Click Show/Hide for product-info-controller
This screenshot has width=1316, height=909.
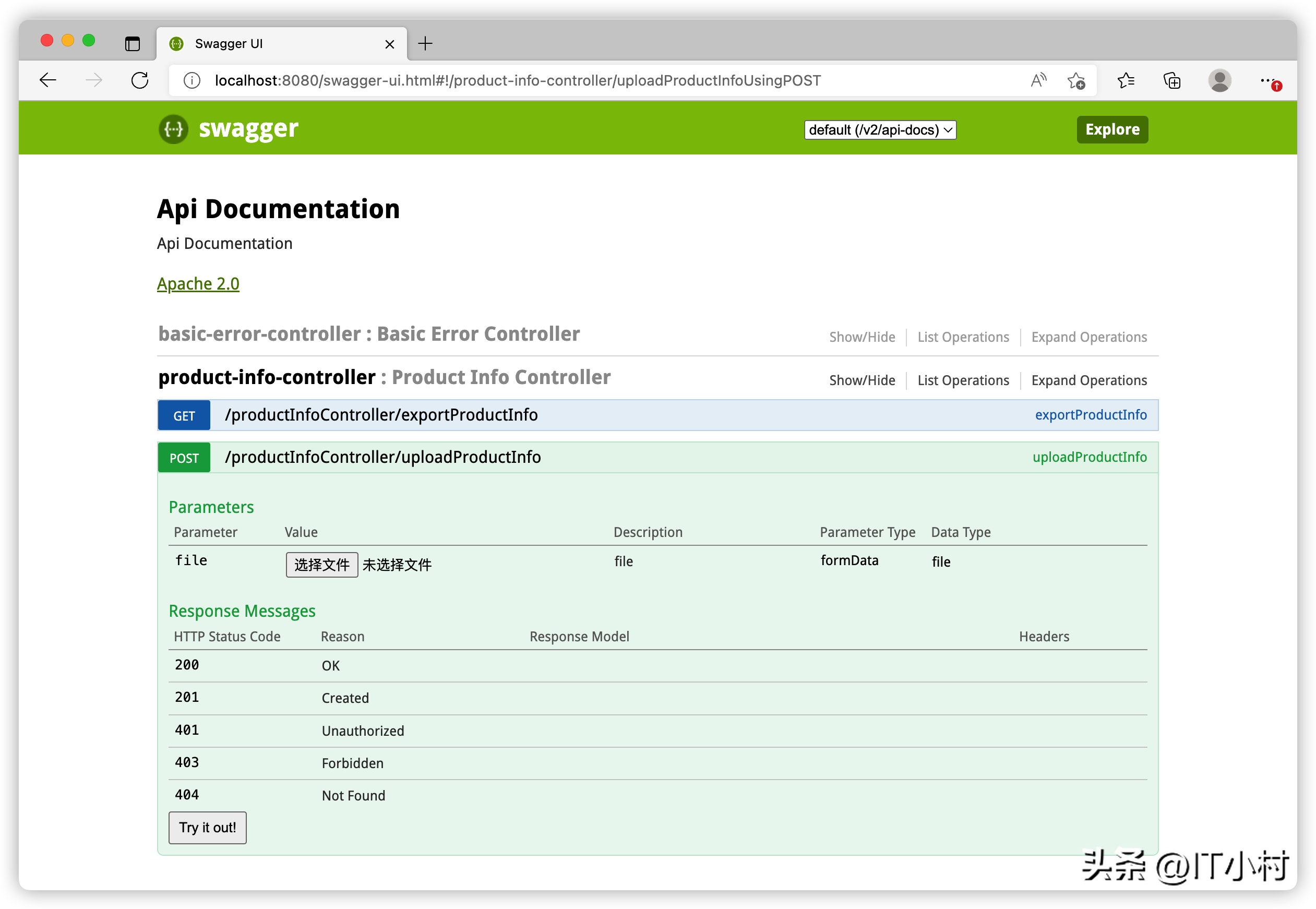pos(862,380)
